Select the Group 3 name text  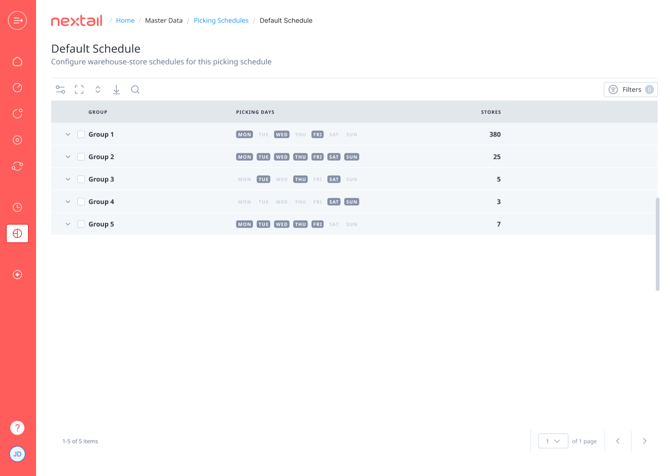coord(101,179)
